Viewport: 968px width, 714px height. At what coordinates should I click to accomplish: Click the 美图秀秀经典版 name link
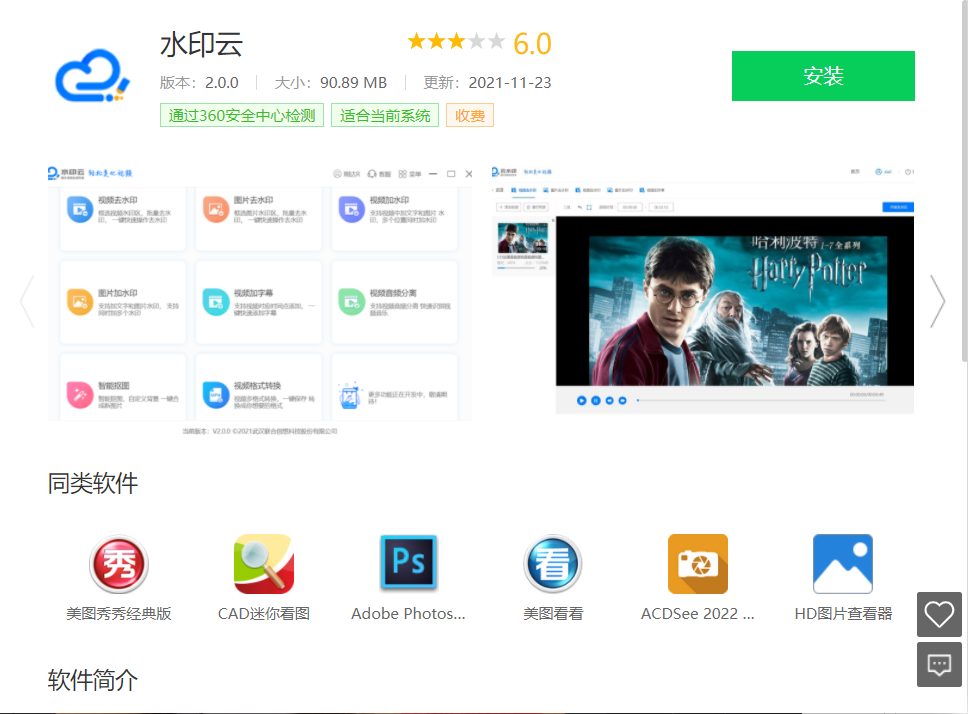point(119,614)
